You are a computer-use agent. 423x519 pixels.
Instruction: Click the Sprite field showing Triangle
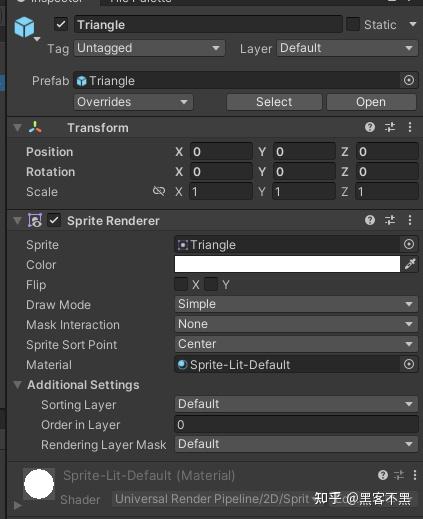pos(287,245)
